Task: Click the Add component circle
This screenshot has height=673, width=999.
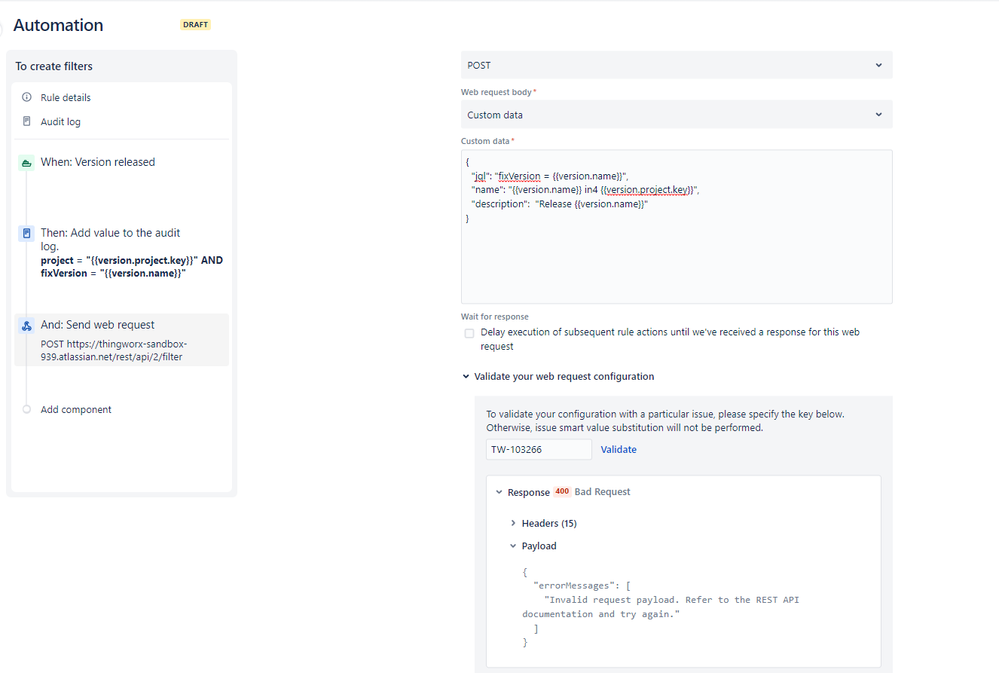Action: (27, 409)
